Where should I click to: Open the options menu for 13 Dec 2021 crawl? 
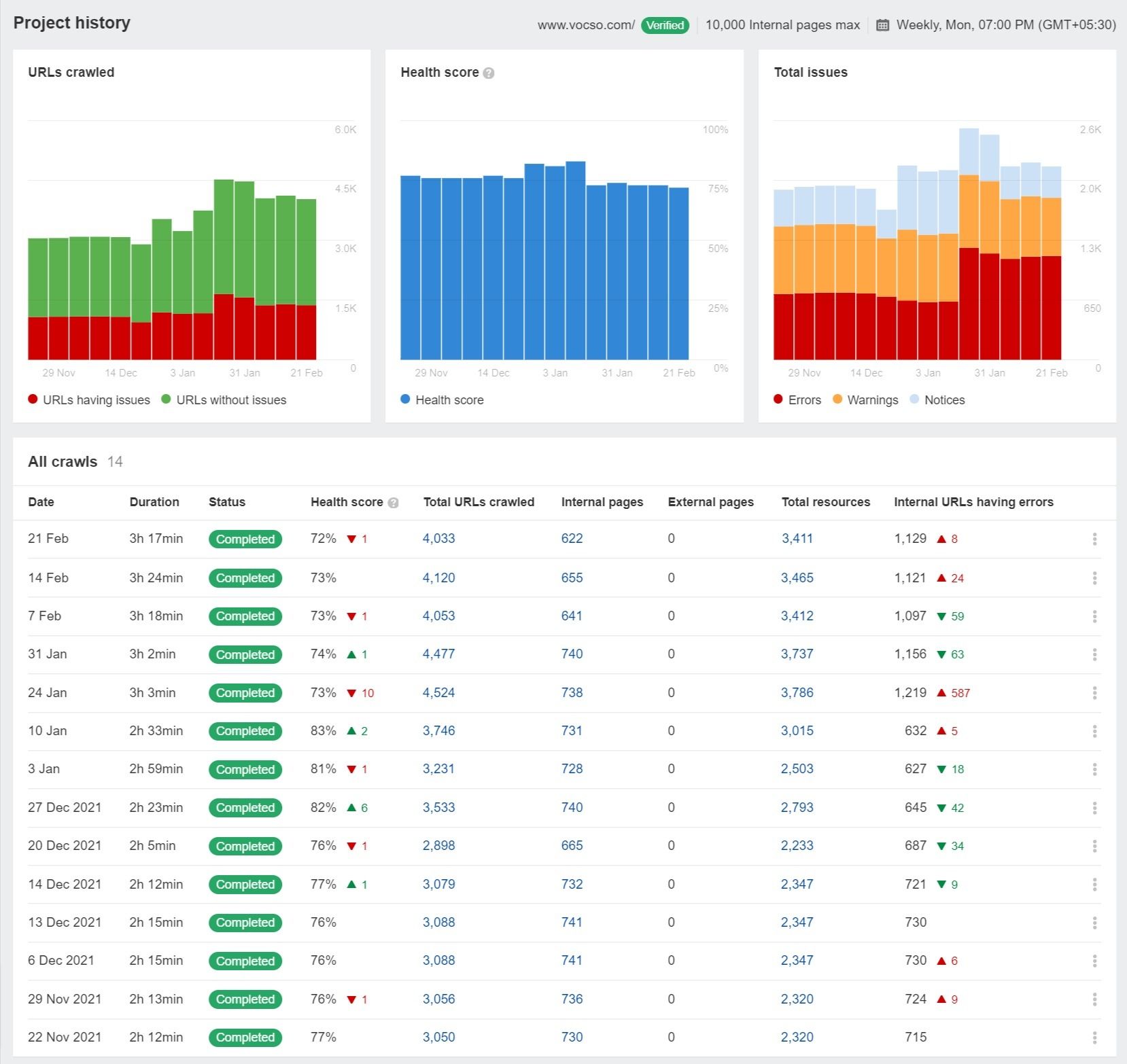tap(1094, 923)
